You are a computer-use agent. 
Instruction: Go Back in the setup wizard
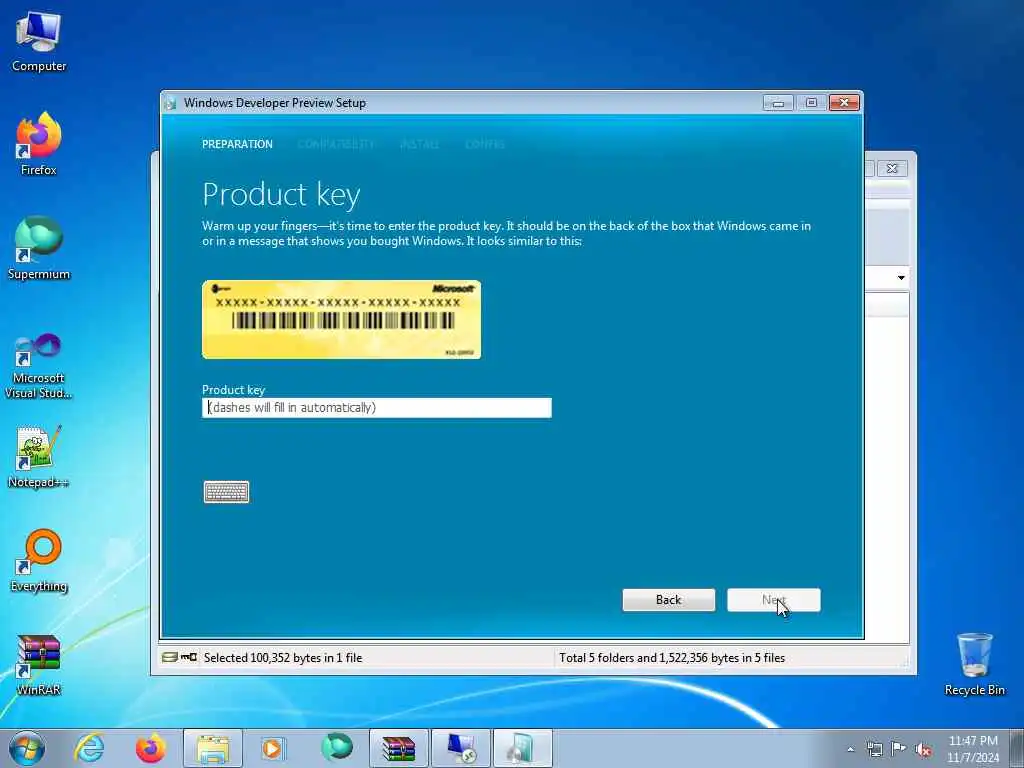[x=668, y=600]
